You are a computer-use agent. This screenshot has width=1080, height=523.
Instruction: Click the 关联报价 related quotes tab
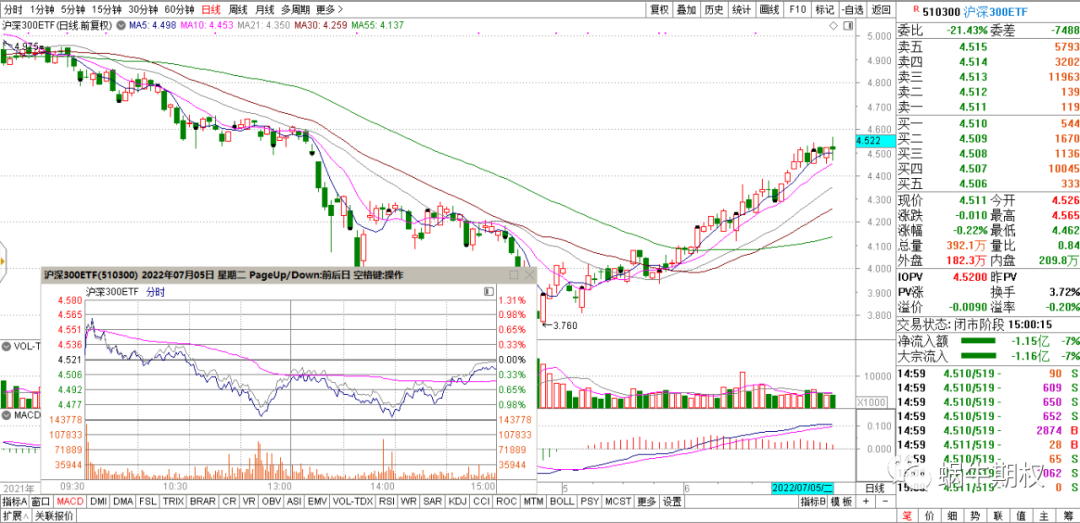coord(55,516)
